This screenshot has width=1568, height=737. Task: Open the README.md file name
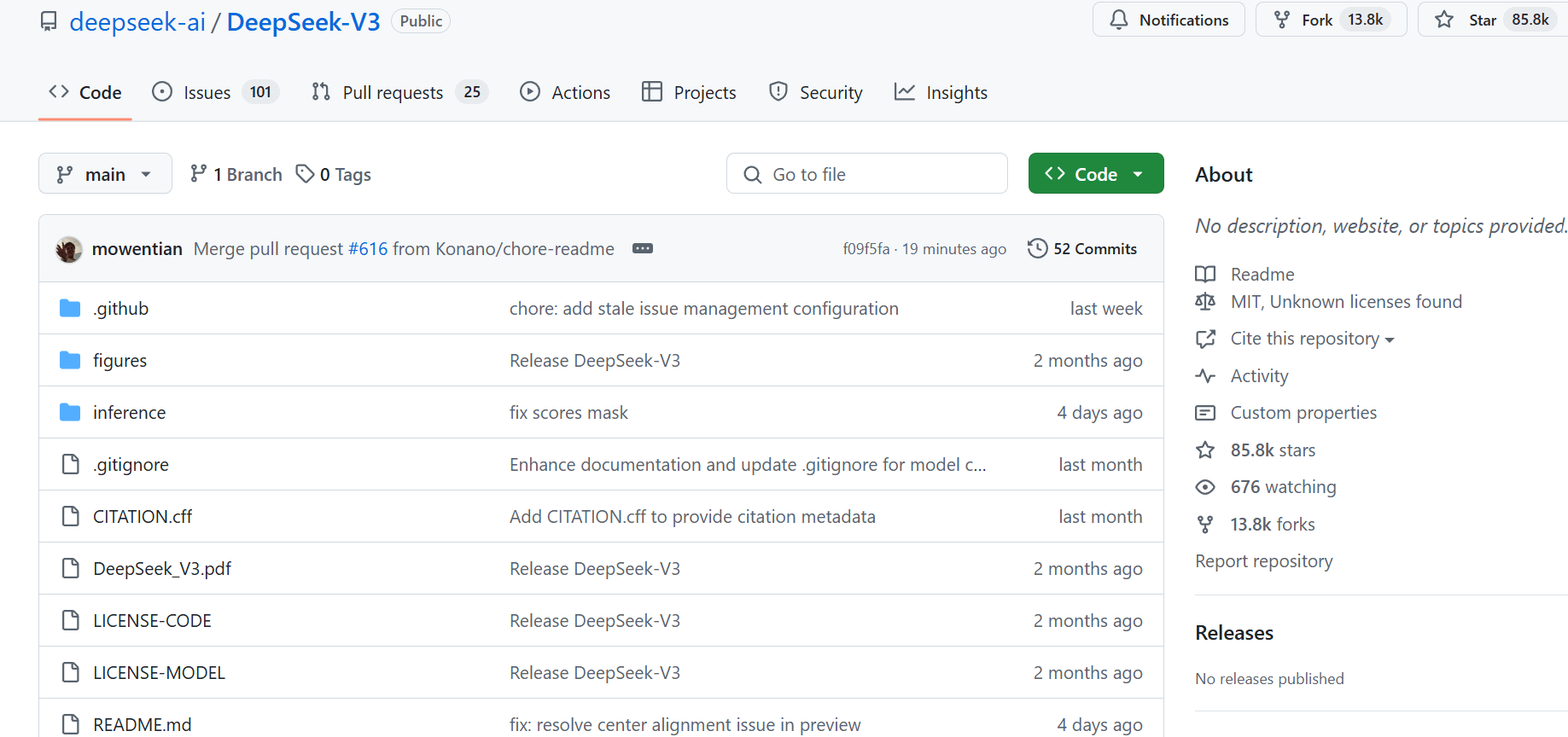[143, 724]
